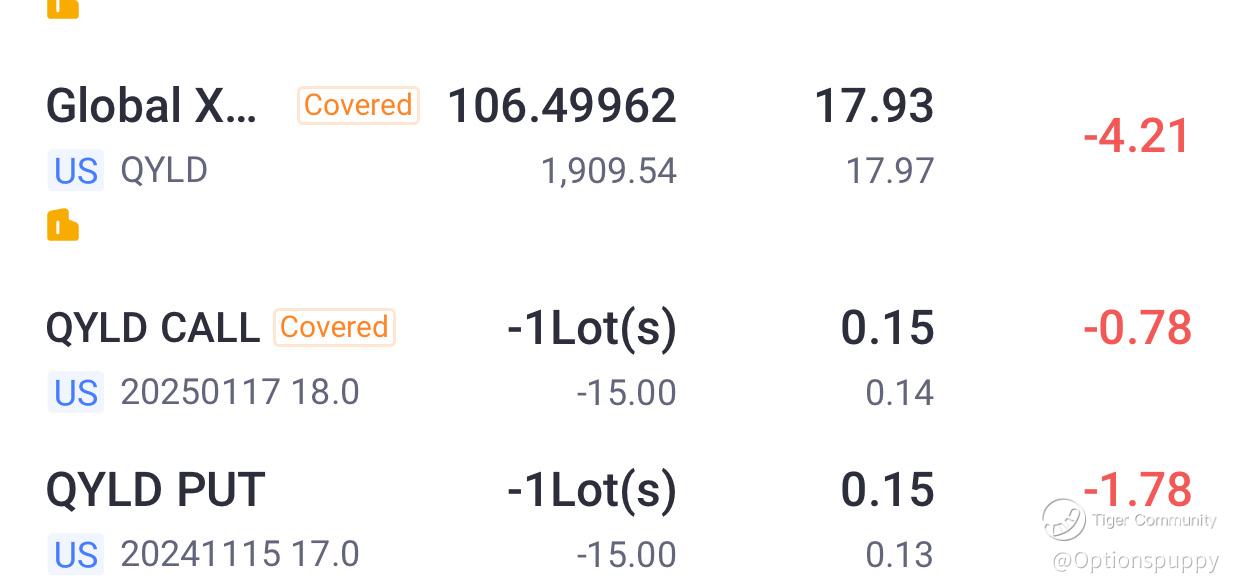1242x588 pixels.
Task: Tap the US badge next to 20241115 17.0
Action: point(76,554)
